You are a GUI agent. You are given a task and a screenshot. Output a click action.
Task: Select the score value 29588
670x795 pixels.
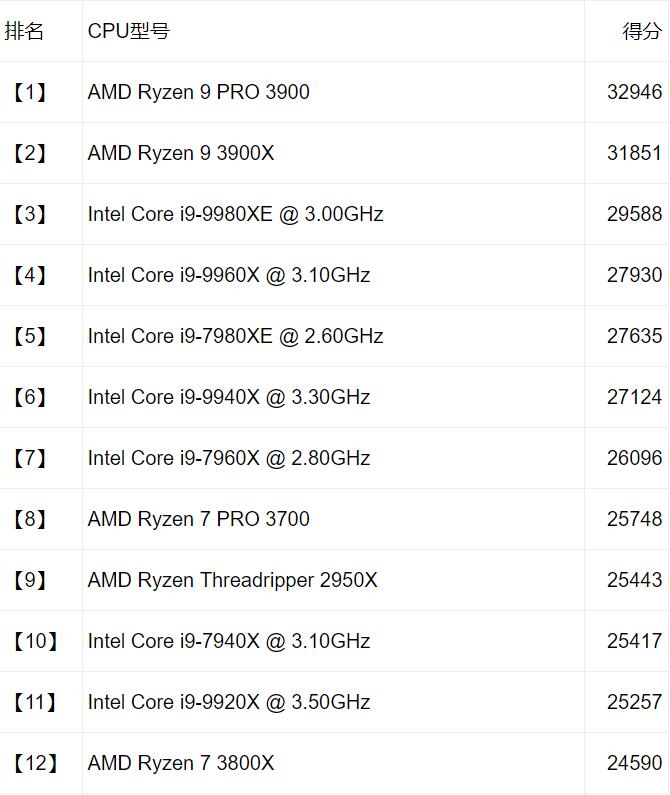634,214
